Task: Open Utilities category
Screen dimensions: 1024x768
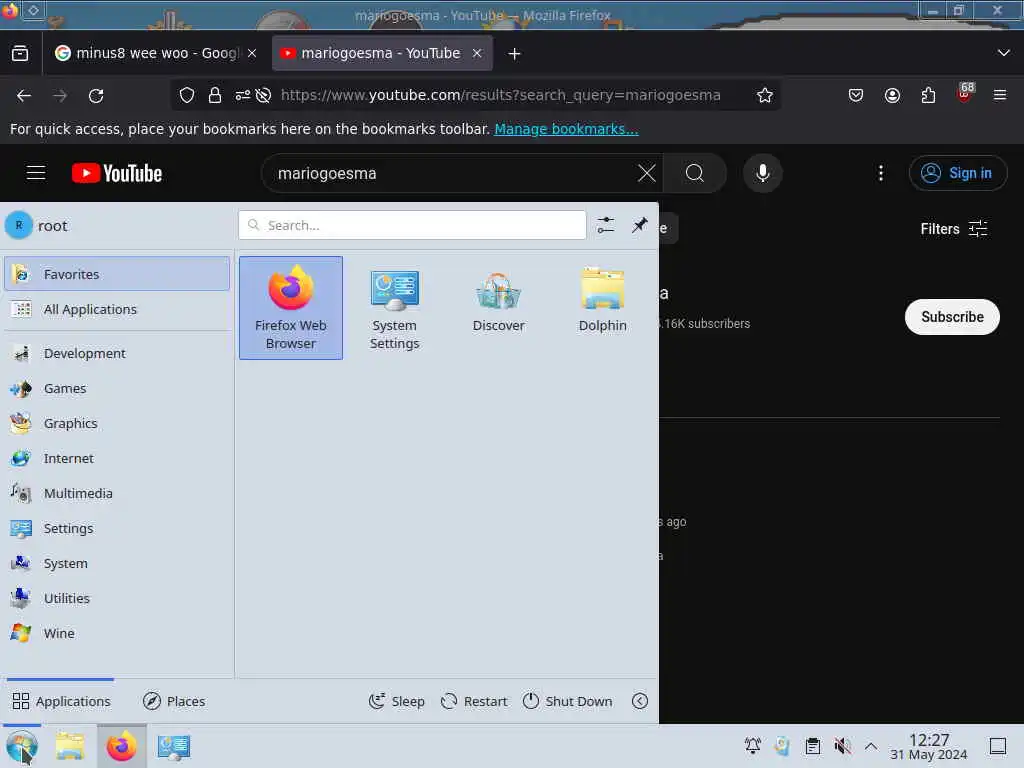Action: (x=117, y=599)
